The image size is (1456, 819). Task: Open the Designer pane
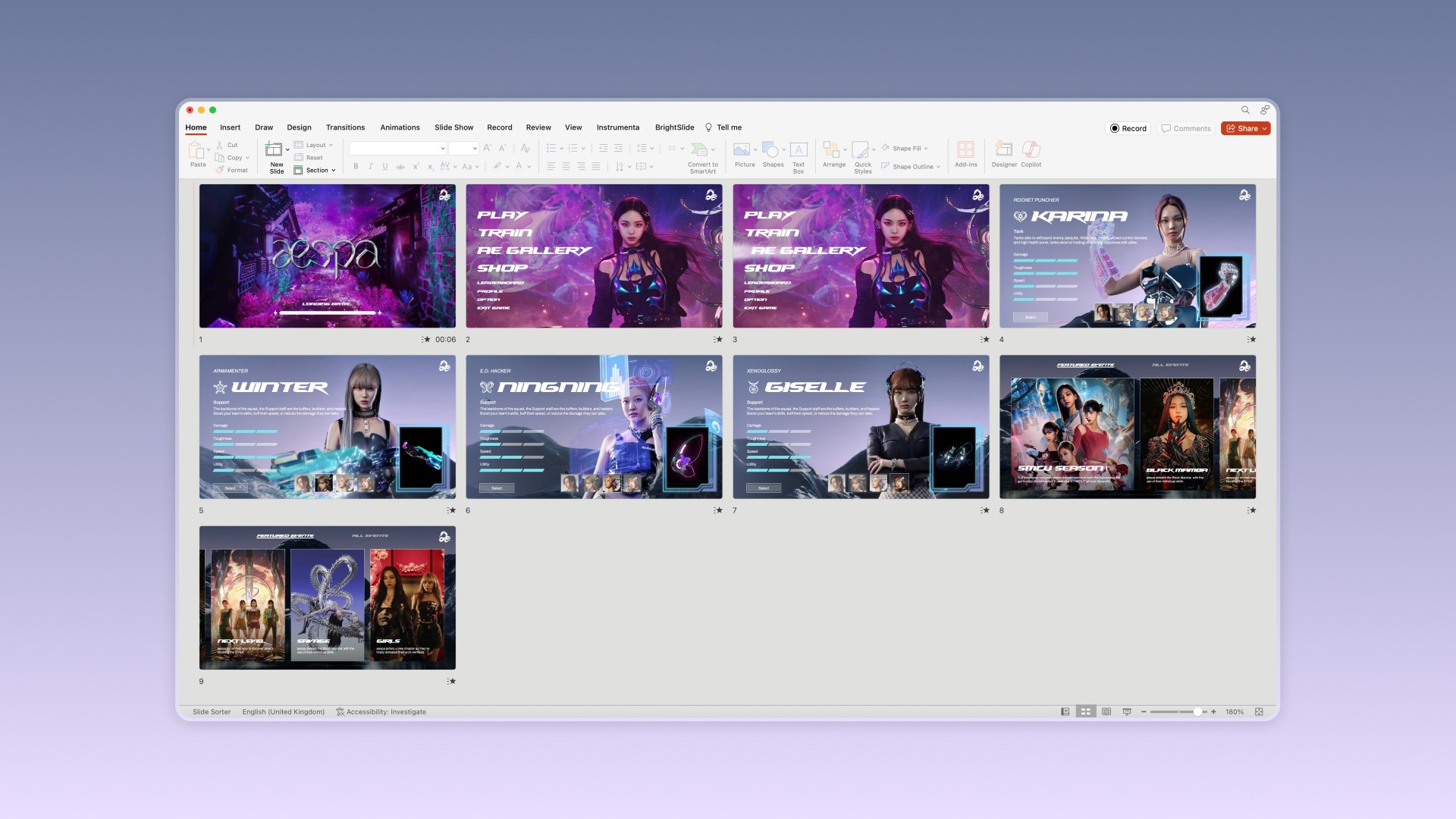(1004, 154)
